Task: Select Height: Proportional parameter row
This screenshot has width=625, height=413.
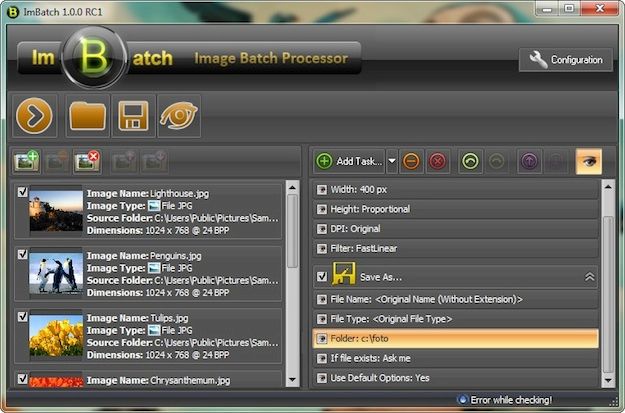Action: tap(456, 209)
